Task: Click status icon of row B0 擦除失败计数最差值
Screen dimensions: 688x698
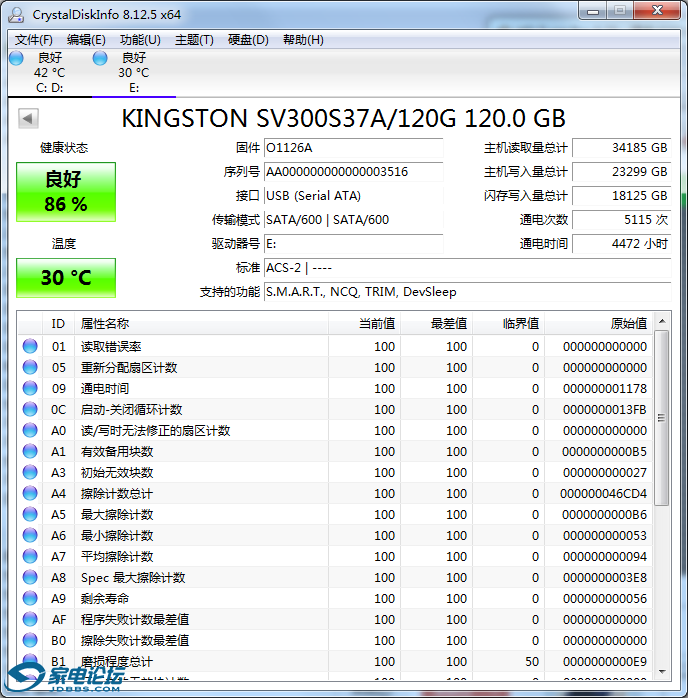Action: tap(30, 640)
